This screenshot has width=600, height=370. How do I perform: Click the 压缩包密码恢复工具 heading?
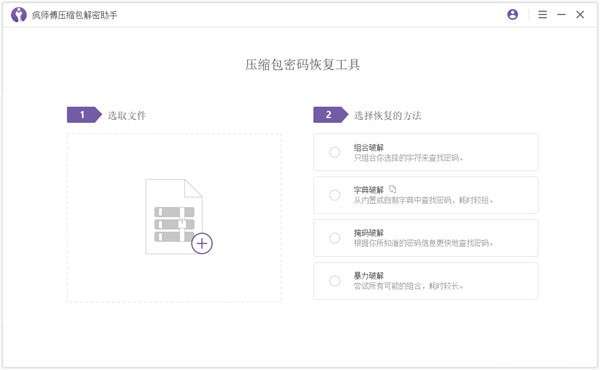click(x=302, y=65)
